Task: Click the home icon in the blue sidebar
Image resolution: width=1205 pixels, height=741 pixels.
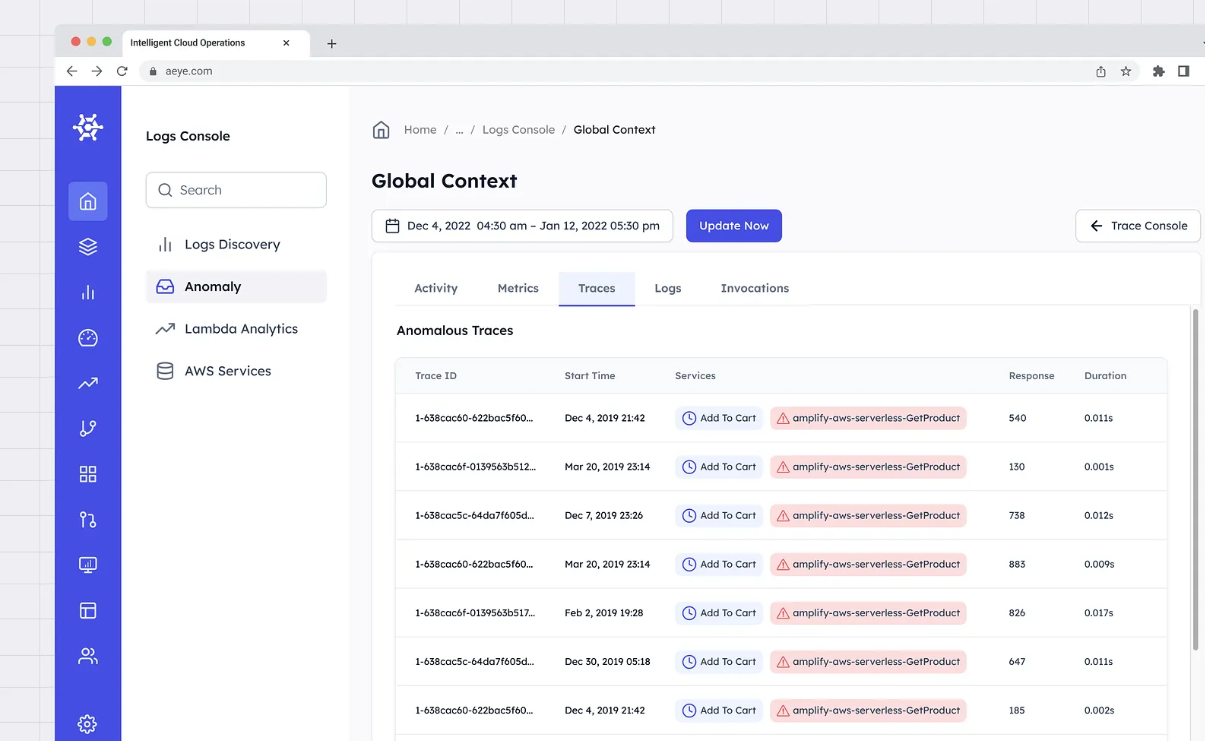Action: tap(88, 202)
